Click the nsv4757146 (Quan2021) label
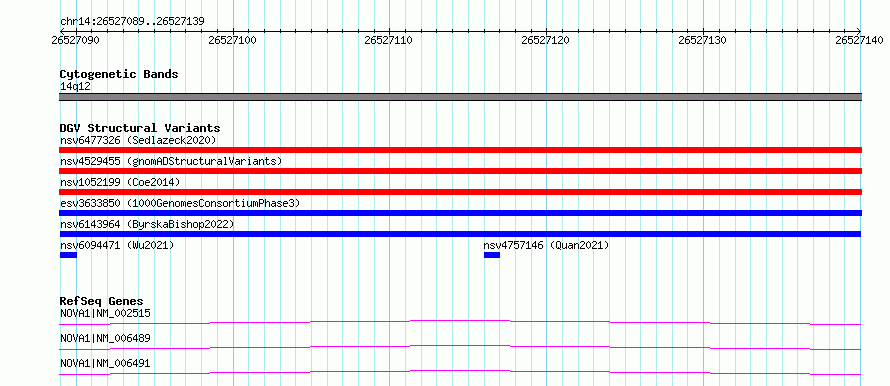 pos(546,245)
